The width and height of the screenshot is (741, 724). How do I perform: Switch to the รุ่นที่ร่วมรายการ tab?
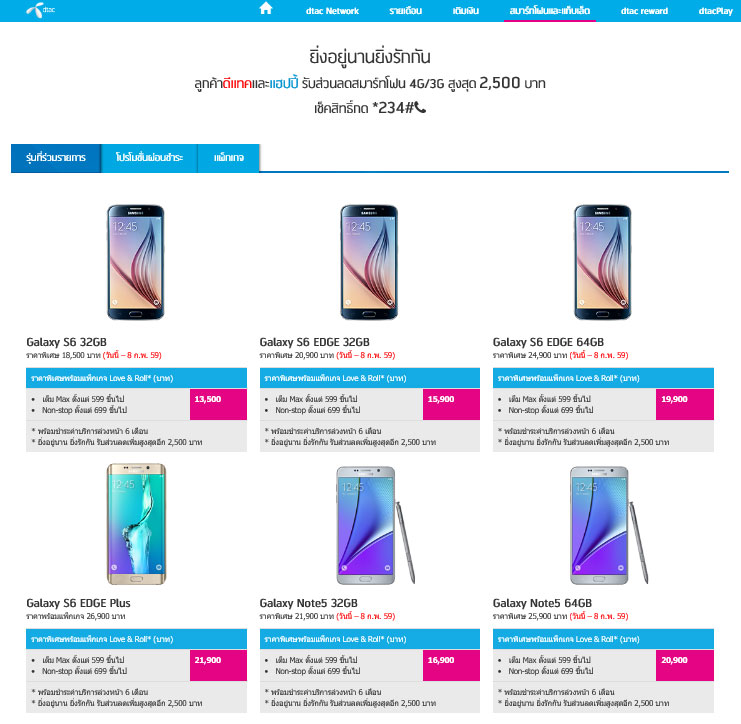56,158
